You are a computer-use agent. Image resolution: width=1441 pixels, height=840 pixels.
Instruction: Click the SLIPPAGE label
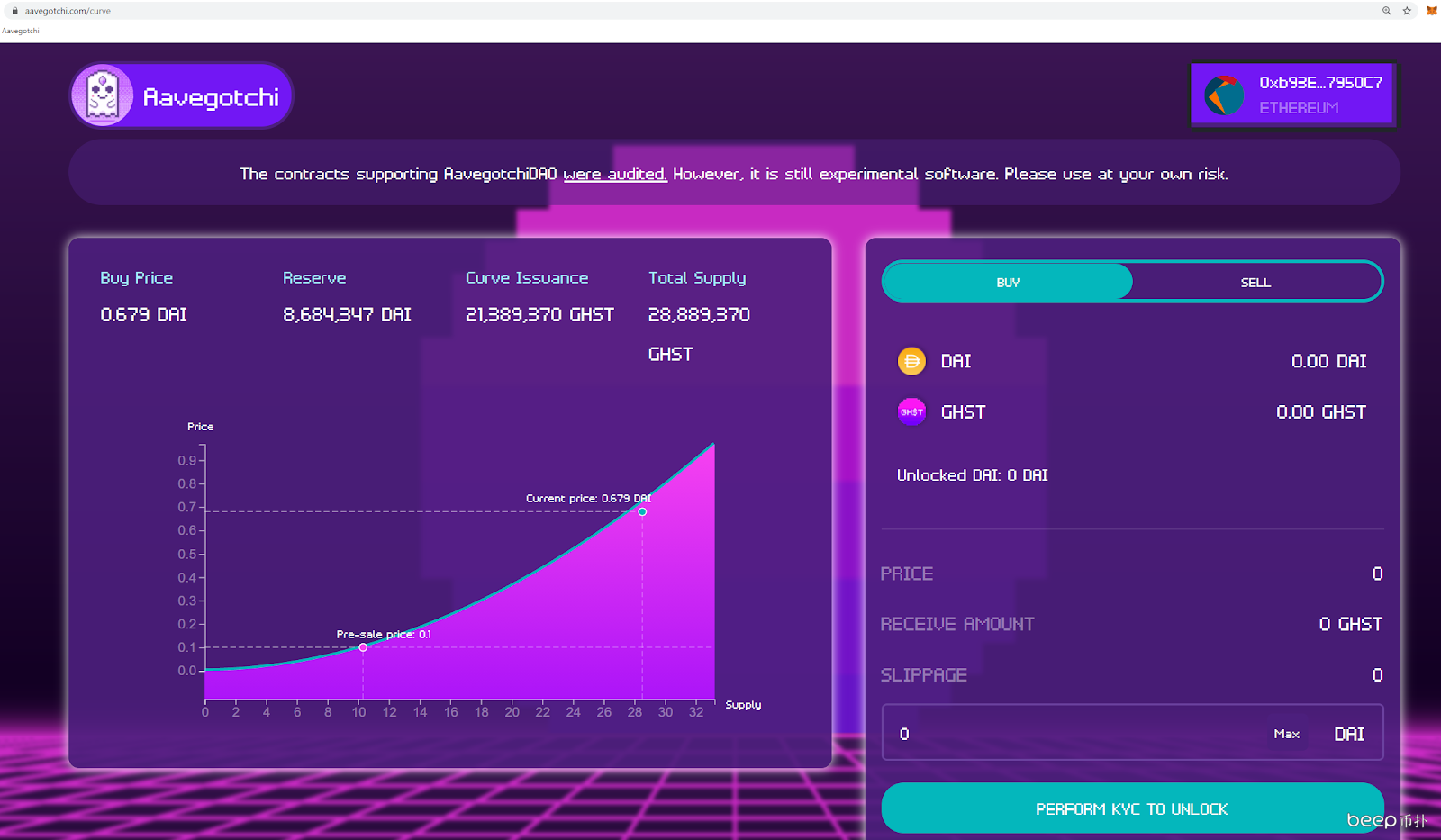pyautogui.click(x=923, y=674)
